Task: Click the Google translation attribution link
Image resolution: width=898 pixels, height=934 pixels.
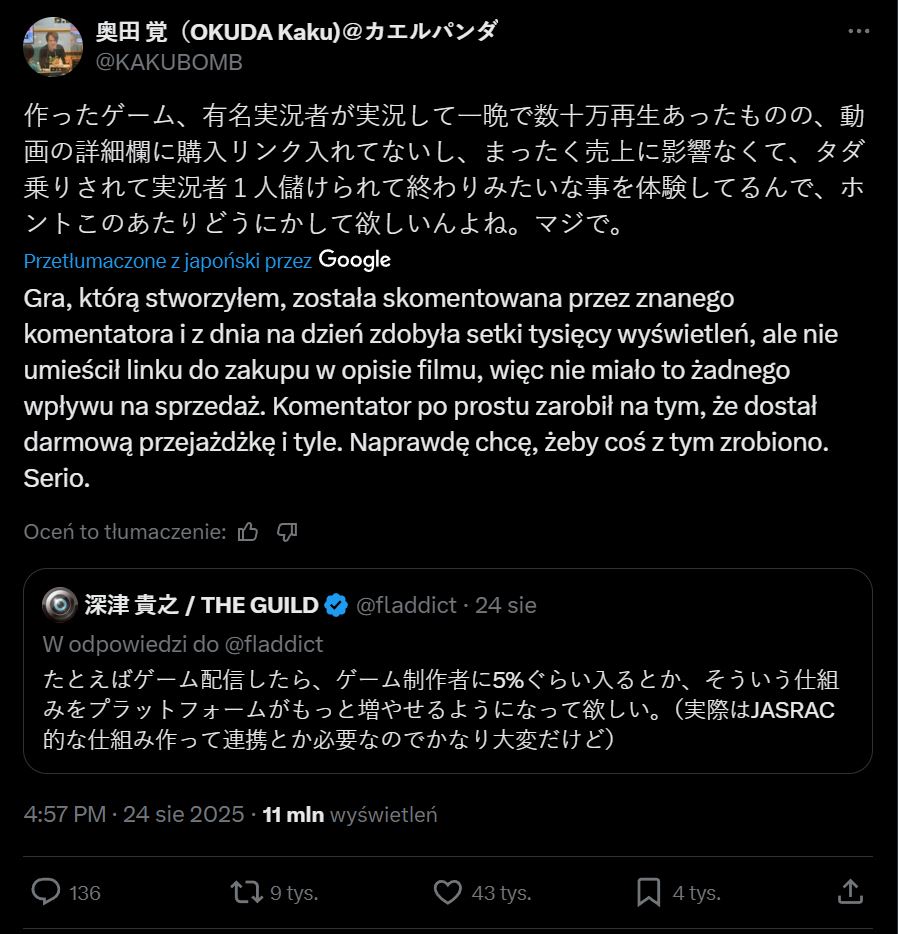Action: (x=355, y=260)
